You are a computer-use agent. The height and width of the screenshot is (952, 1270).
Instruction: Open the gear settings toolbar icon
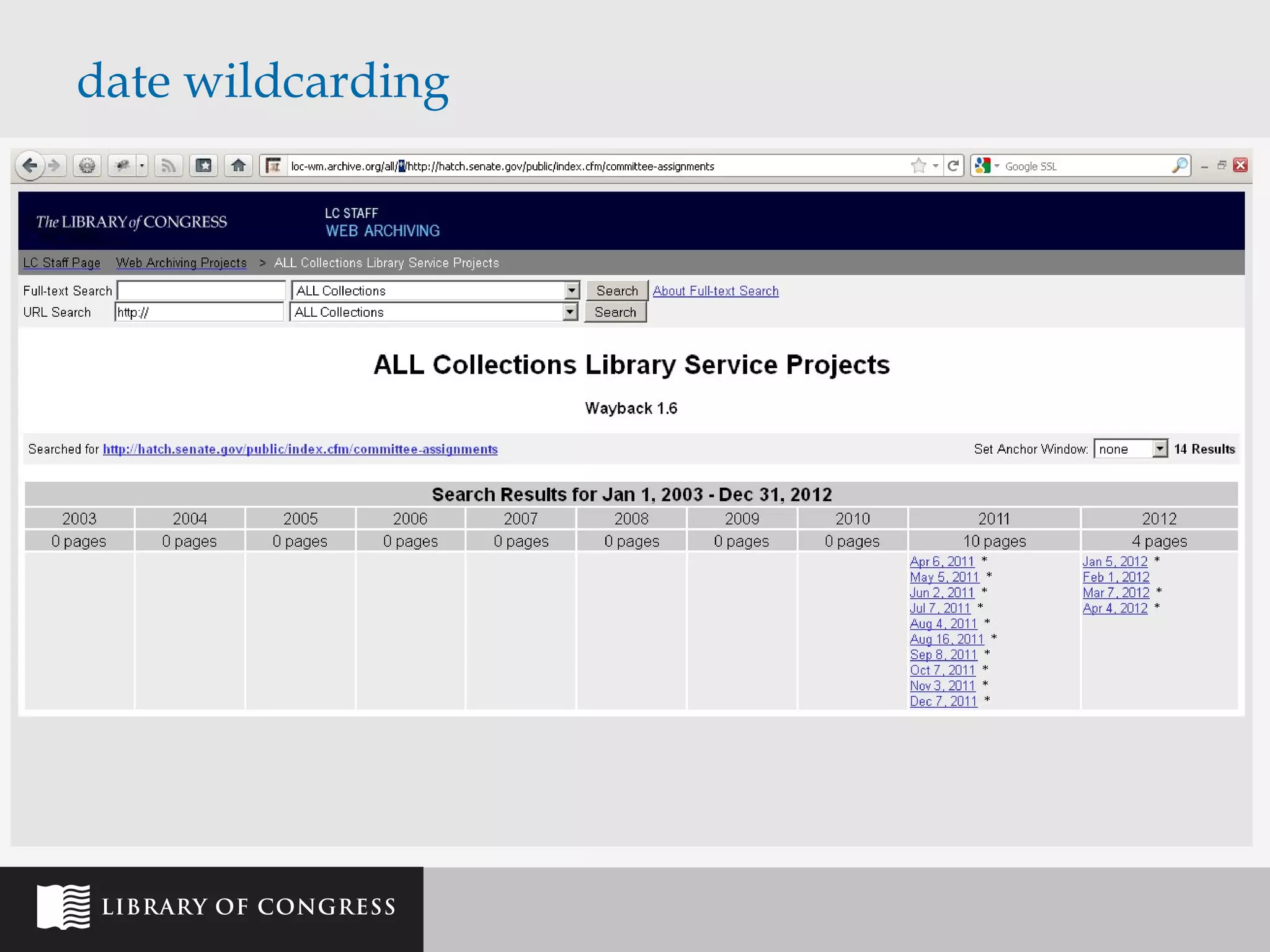[x=87, y=165]
